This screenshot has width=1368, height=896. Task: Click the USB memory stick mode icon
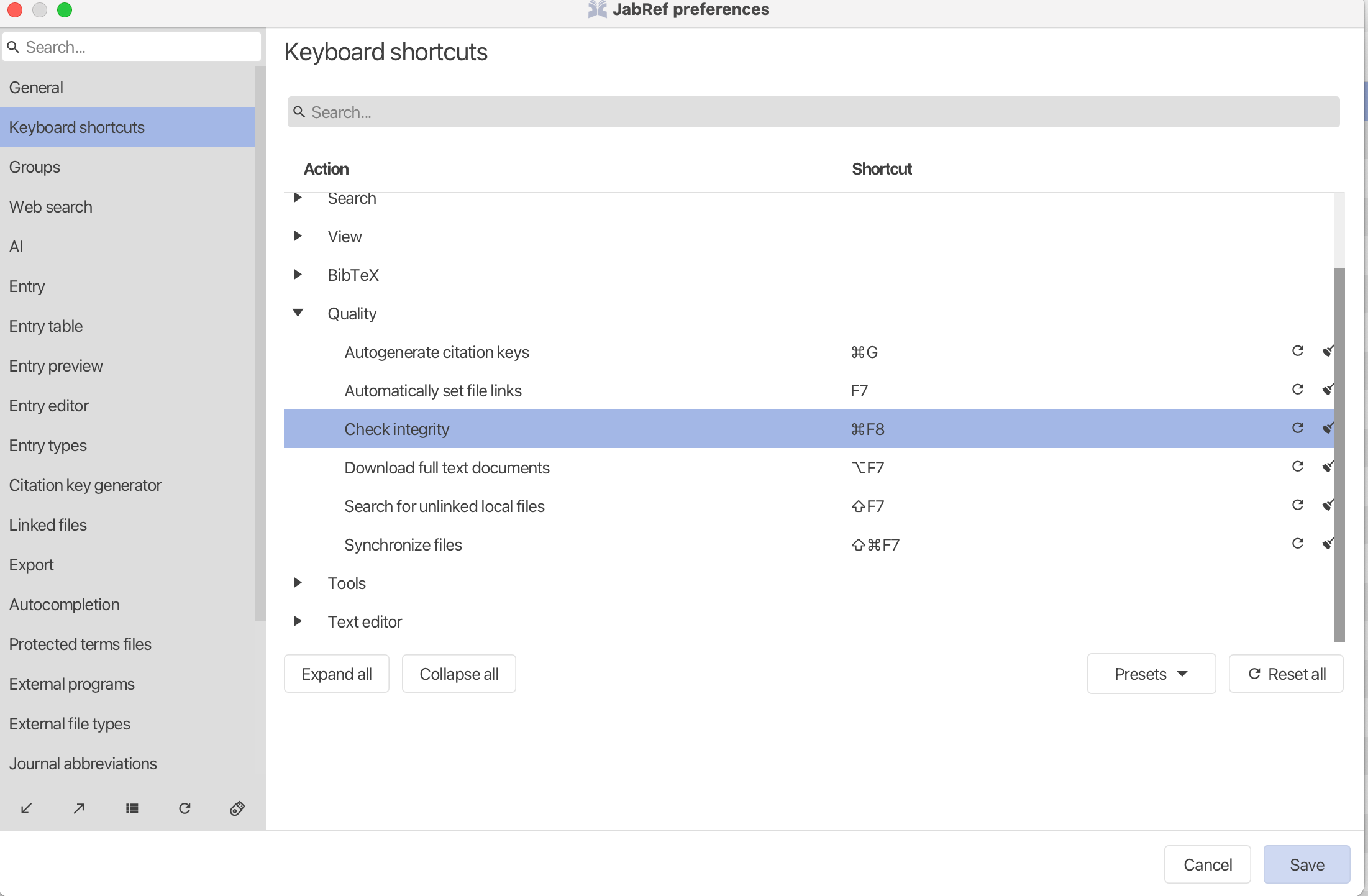(x=237, y=808)
